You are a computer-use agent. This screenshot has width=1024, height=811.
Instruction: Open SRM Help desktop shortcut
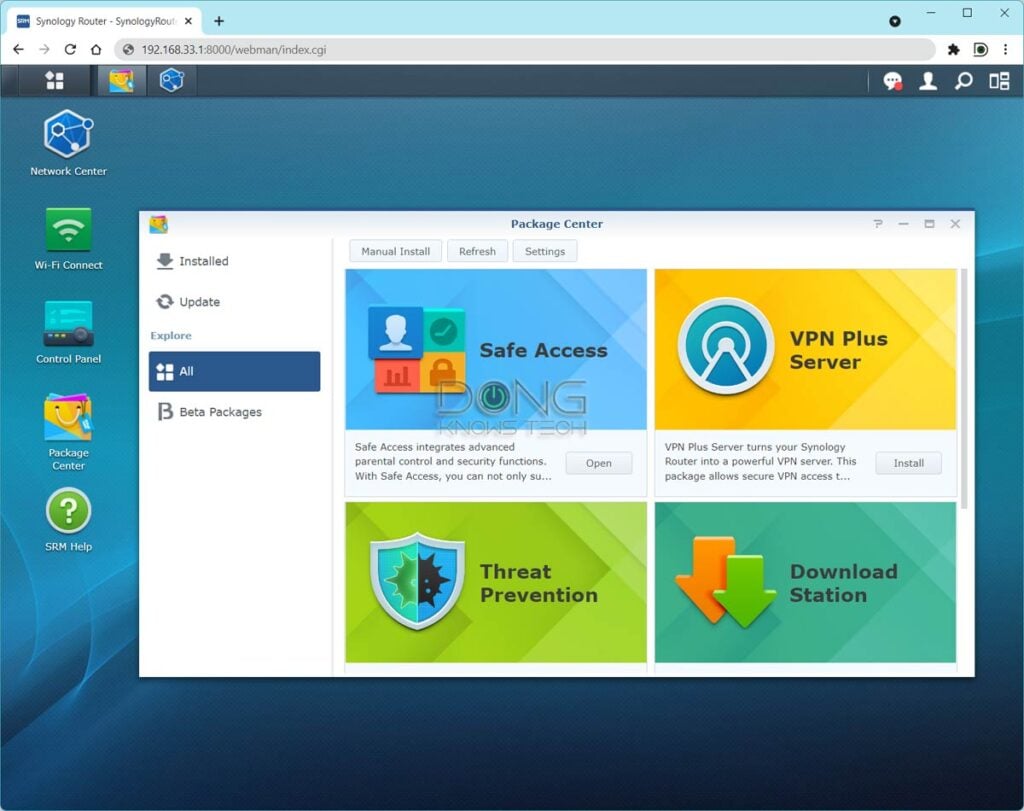(69, 520)
